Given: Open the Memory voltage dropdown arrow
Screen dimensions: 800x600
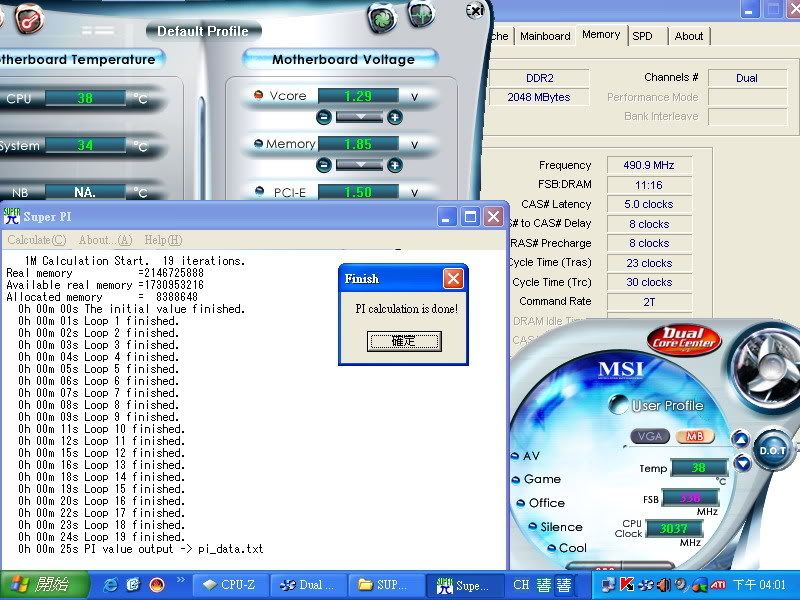Looking at the screenshot, I should click(359, 165).
